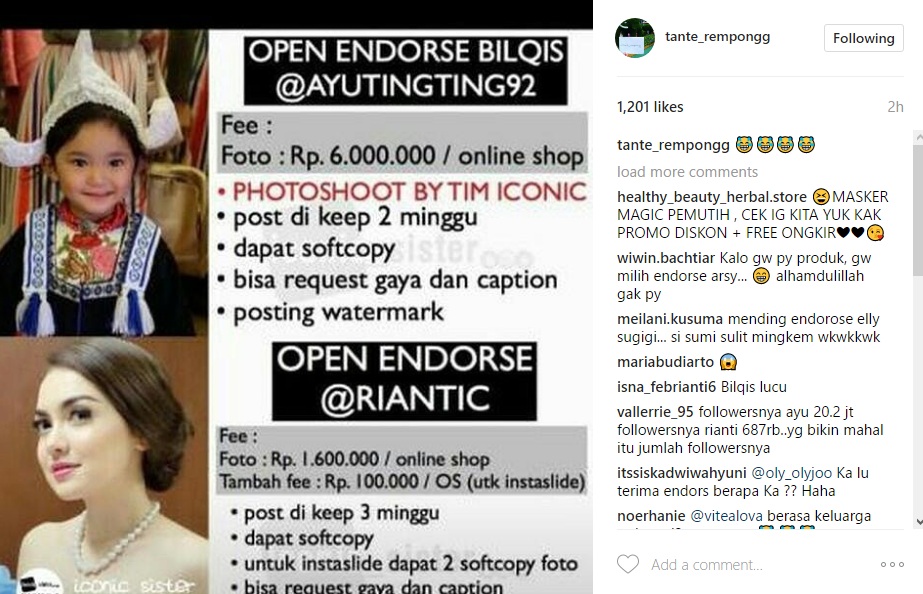The height and width of the screenshot is (594, 923).
Task: Click the scrollbar down arrow in comments
Action: click(918, 522)
